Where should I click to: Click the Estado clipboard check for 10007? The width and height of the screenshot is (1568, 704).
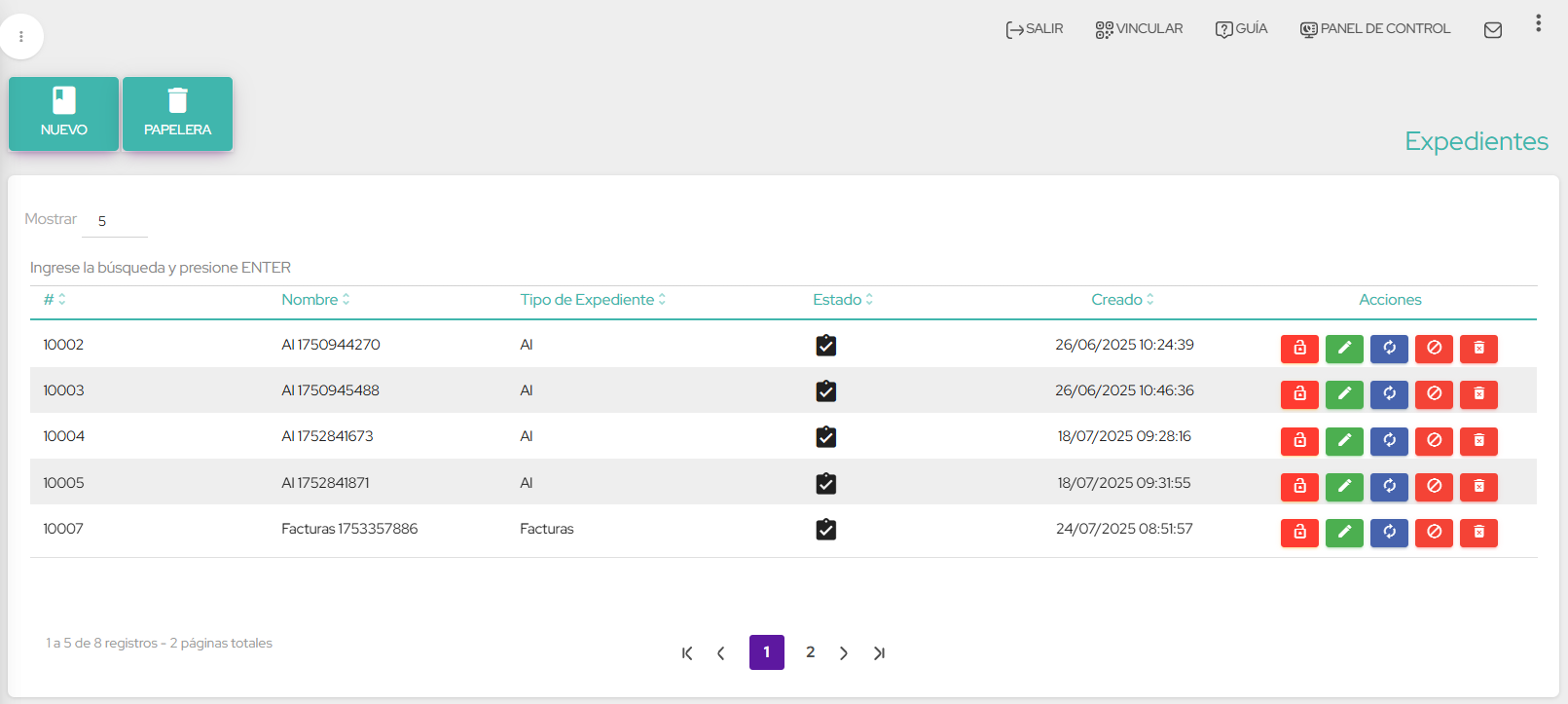(x=825, y=530)
